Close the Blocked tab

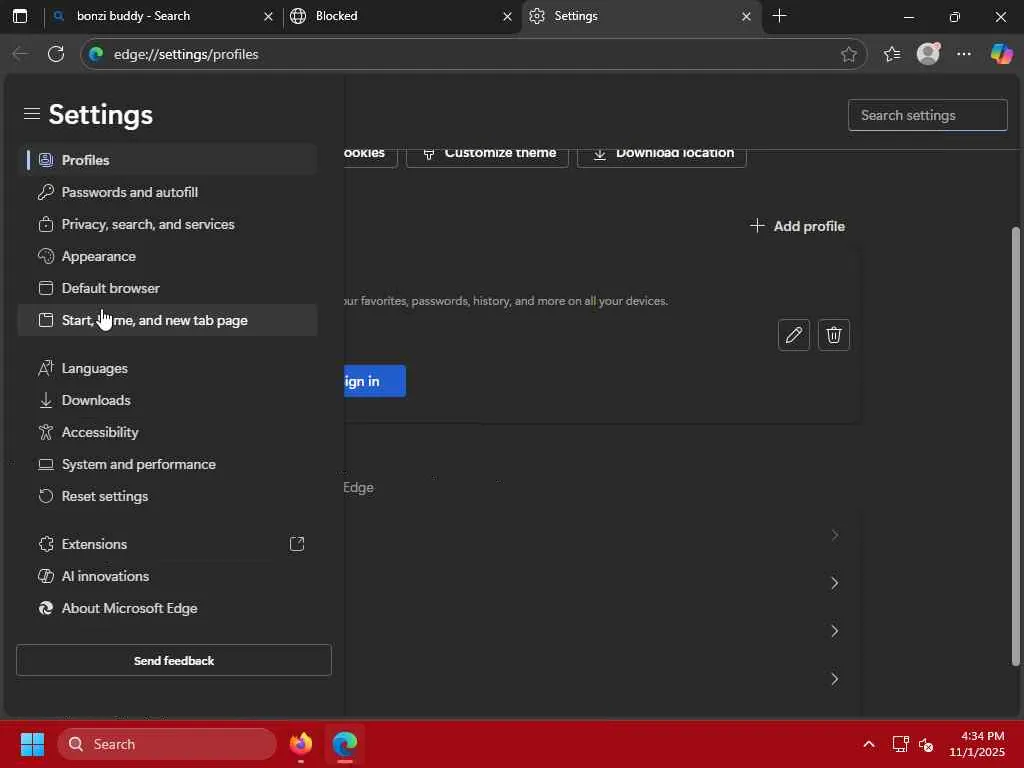(x=507, y=16)
